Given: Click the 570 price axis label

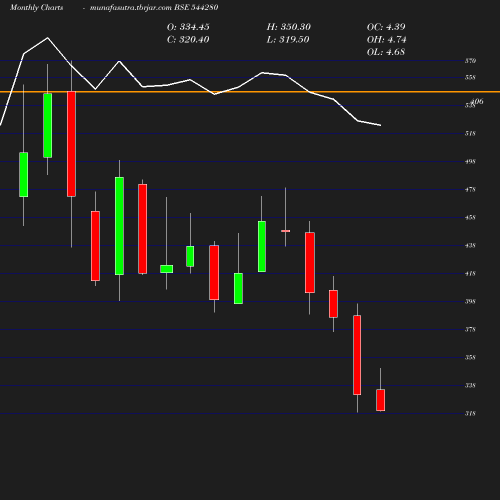Looking at the screenshot, I should pyautogui.click(x=470, y=61).
